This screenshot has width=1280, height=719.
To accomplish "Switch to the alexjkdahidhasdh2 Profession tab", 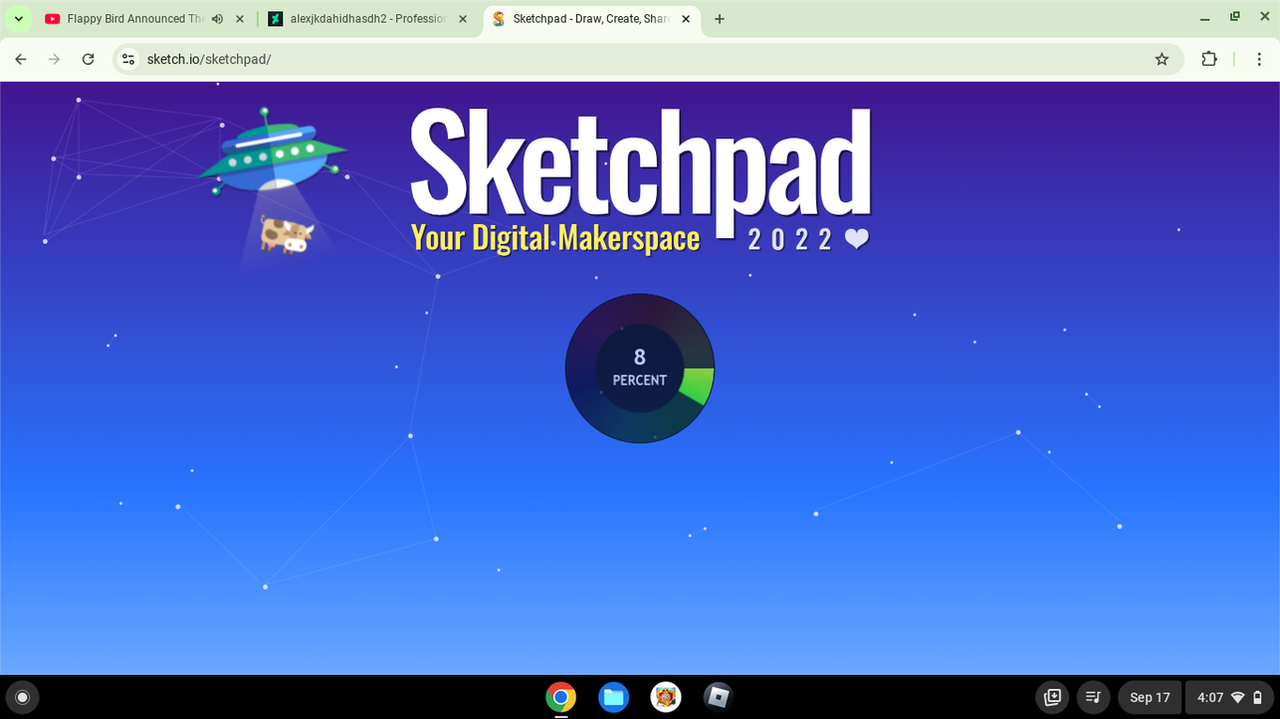I will pyautogui.click(x=367, y=19).
